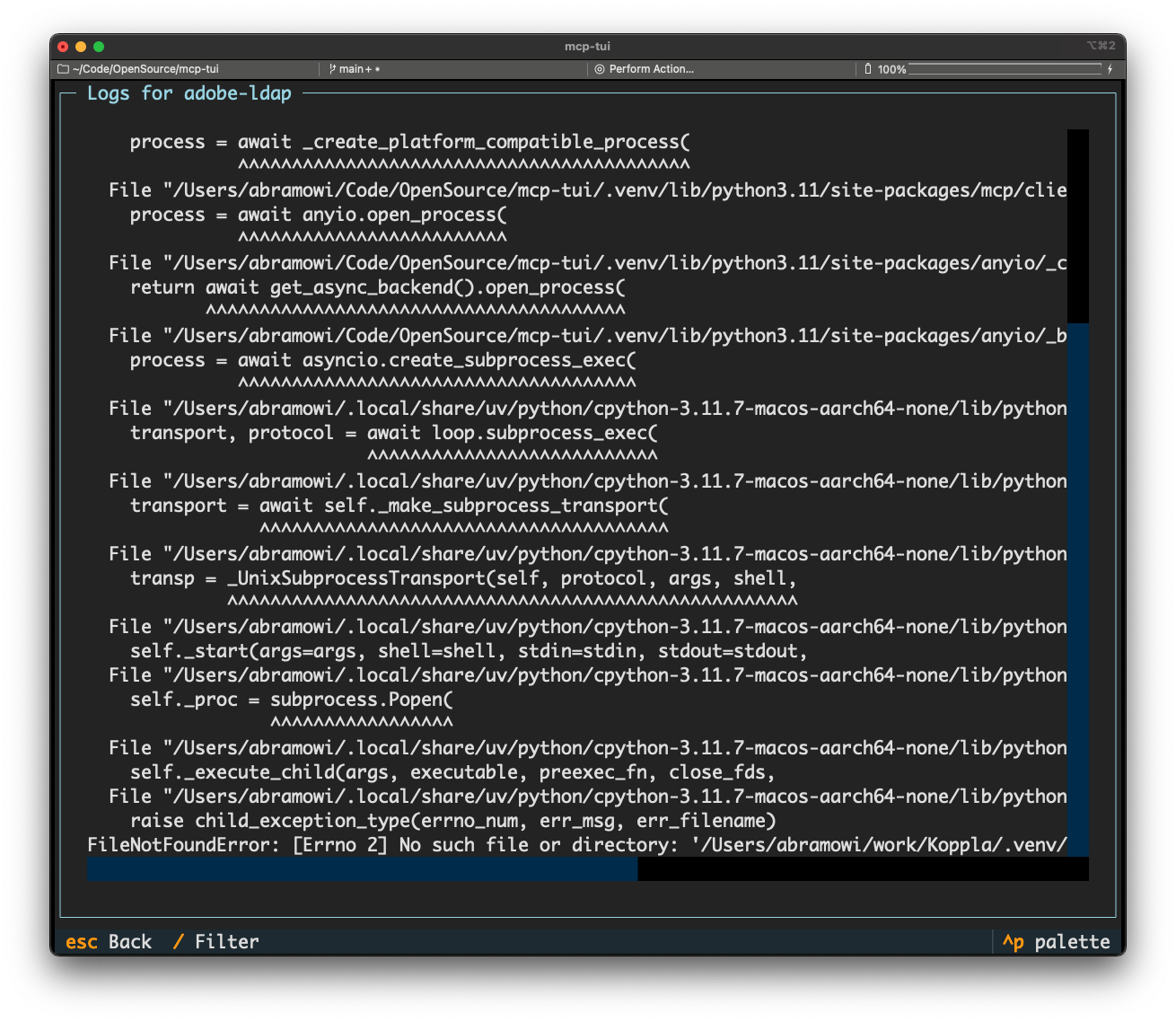This screenshot has width=1176, height=1022.
Task: Click the Perform Action target icon
Action: 600,68
